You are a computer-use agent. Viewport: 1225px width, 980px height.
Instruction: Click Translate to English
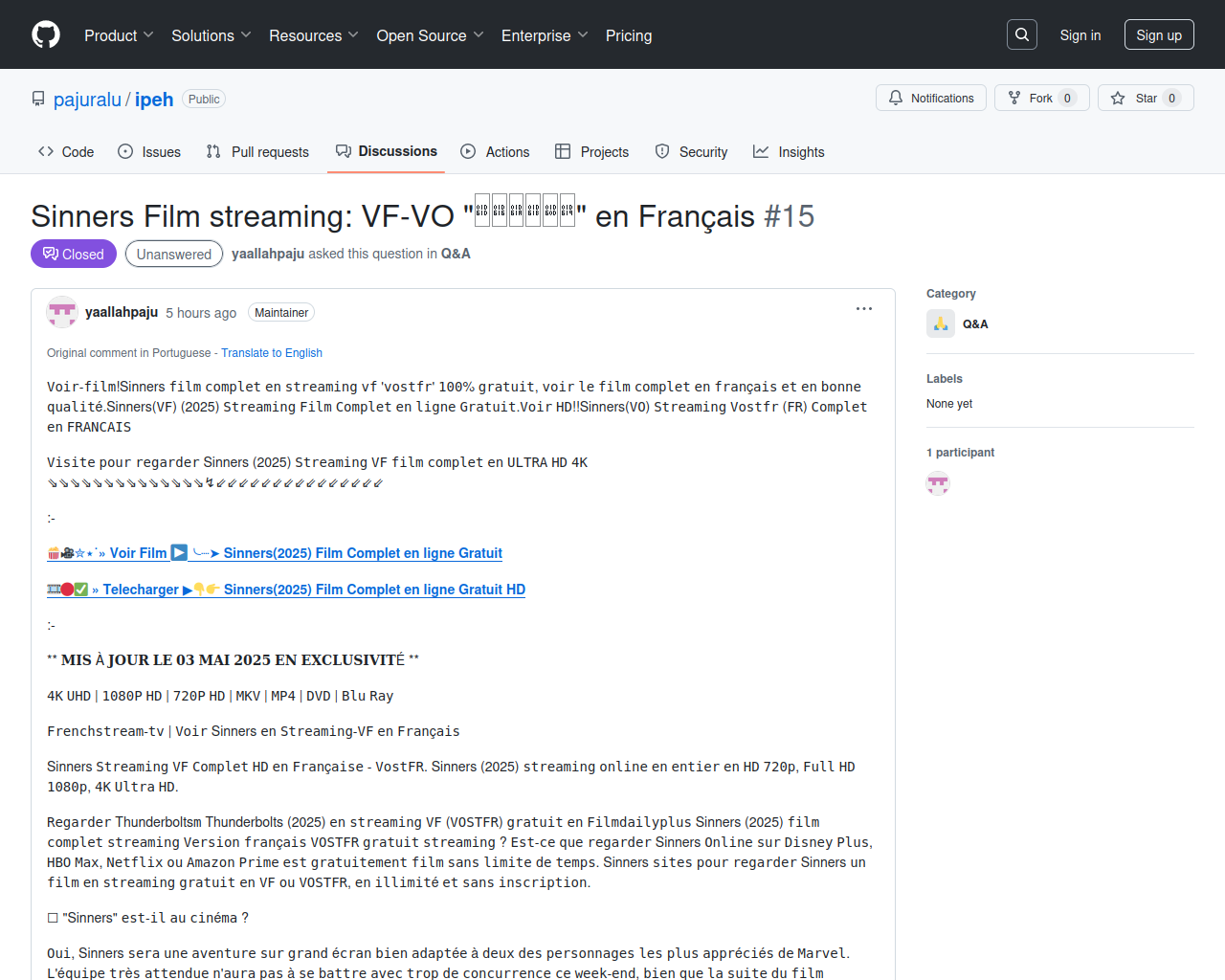pyautogui.click(x=272, y=353)
